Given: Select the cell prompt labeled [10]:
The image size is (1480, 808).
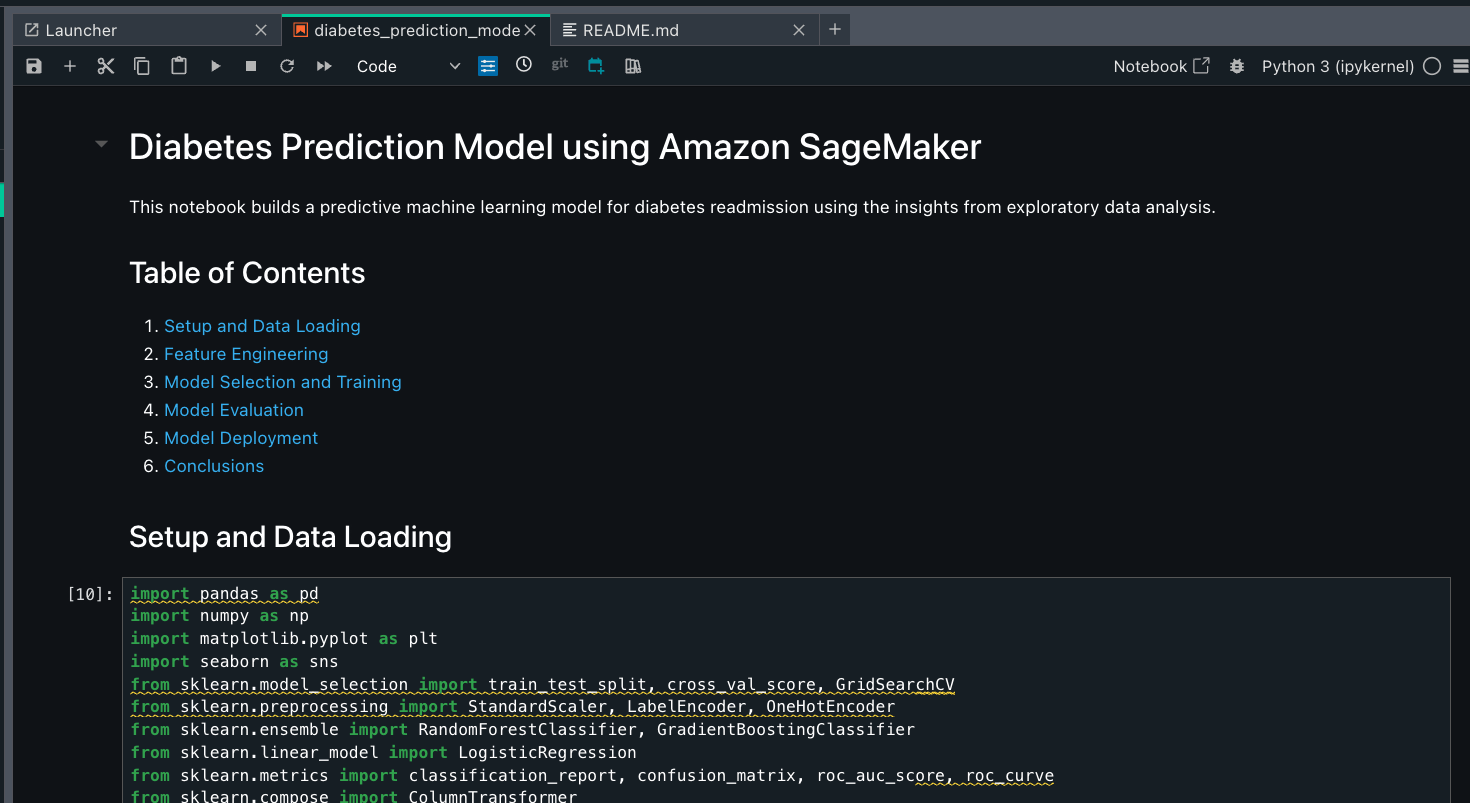Looking at the screenshot, I should click(x=90, y=594).
